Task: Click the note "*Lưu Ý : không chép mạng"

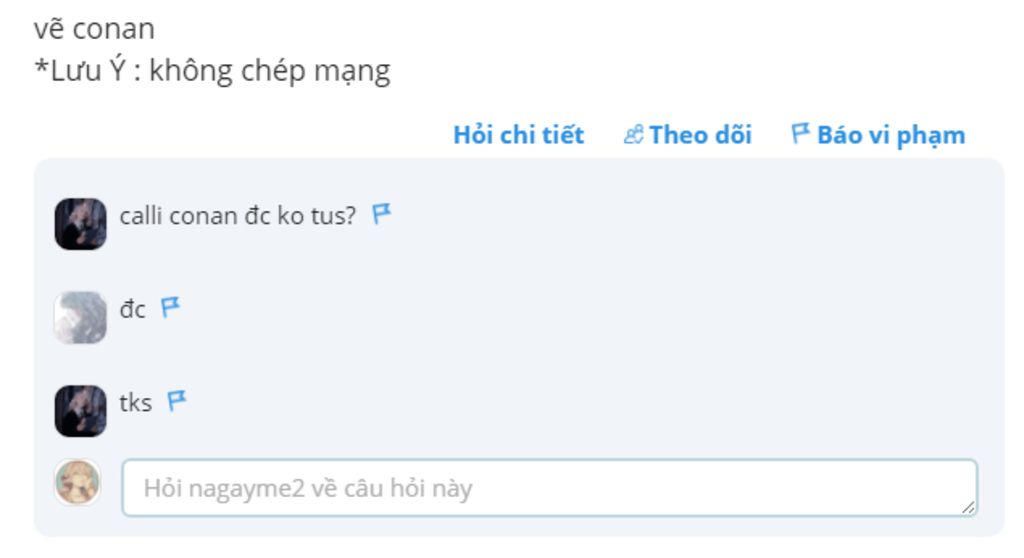Action: pyautogui.click(x=212, y=71)
